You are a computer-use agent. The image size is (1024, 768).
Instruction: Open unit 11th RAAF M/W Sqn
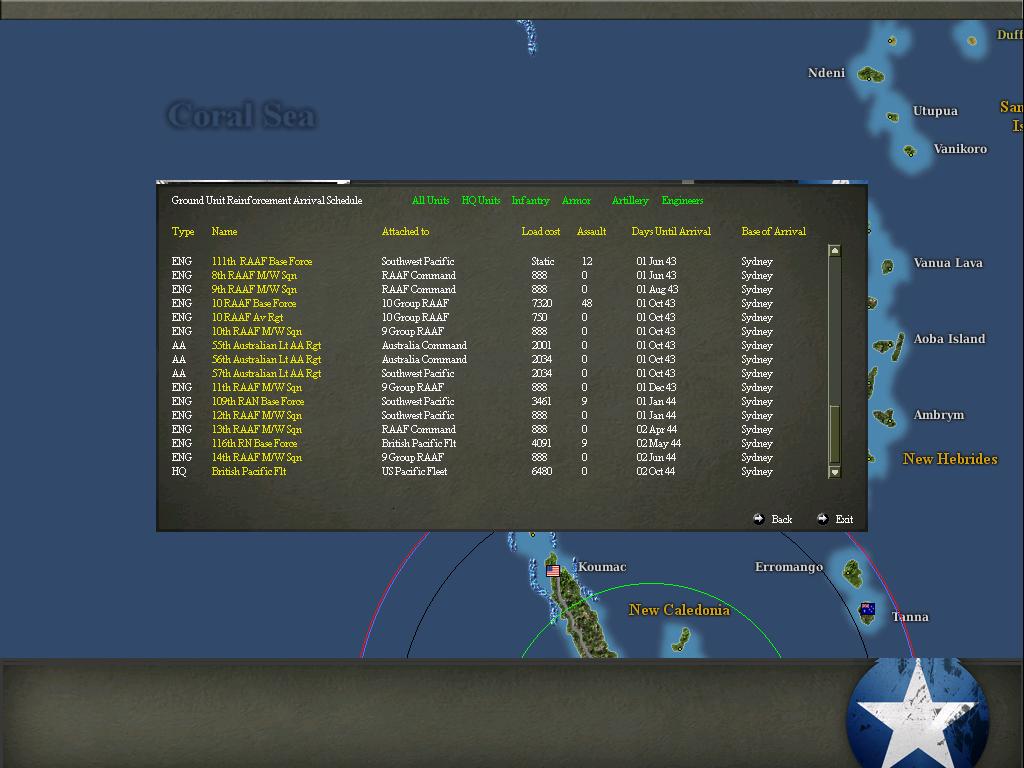[x=257, y=388]
